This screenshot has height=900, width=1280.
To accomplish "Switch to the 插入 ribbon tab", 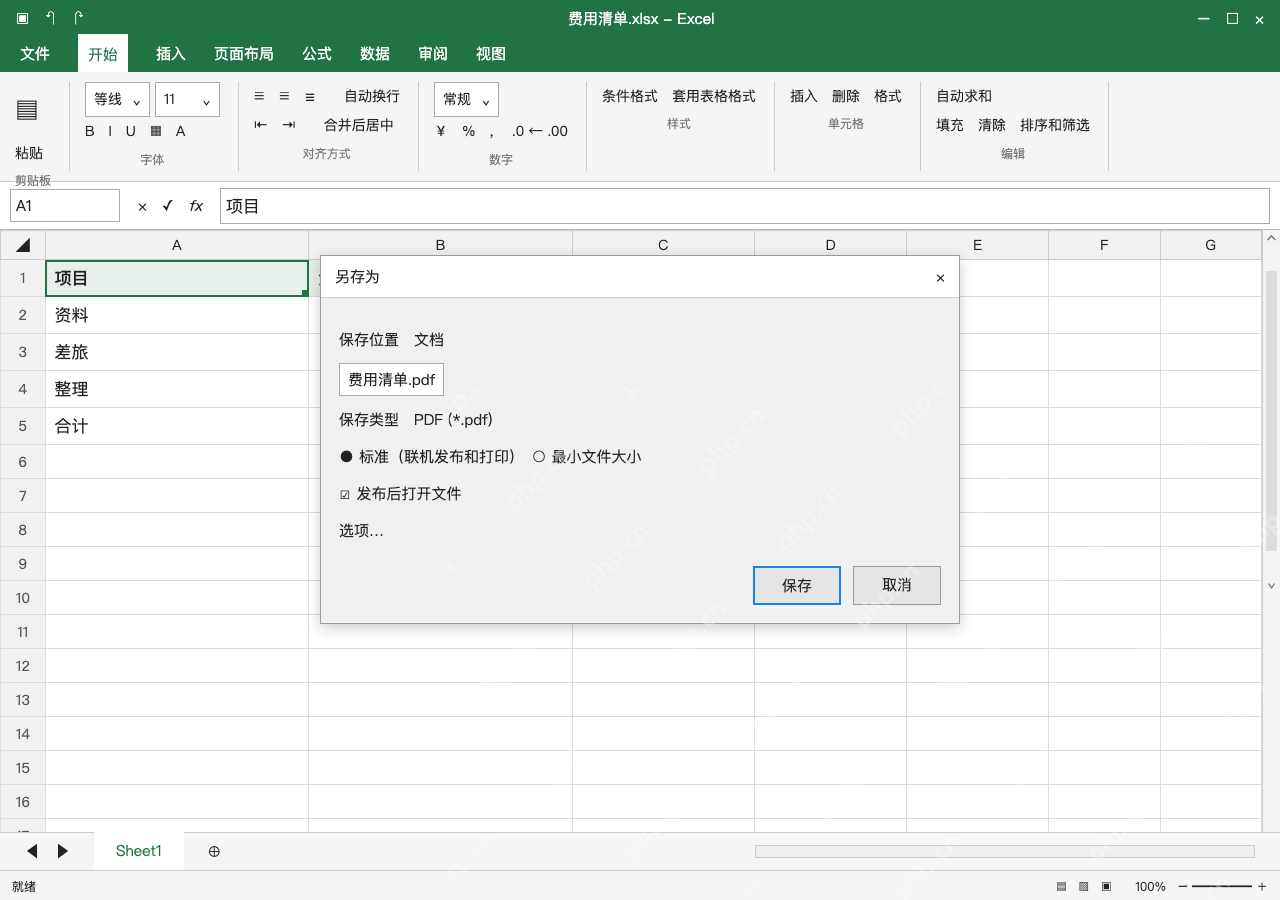I will click(x=171, y=53).
